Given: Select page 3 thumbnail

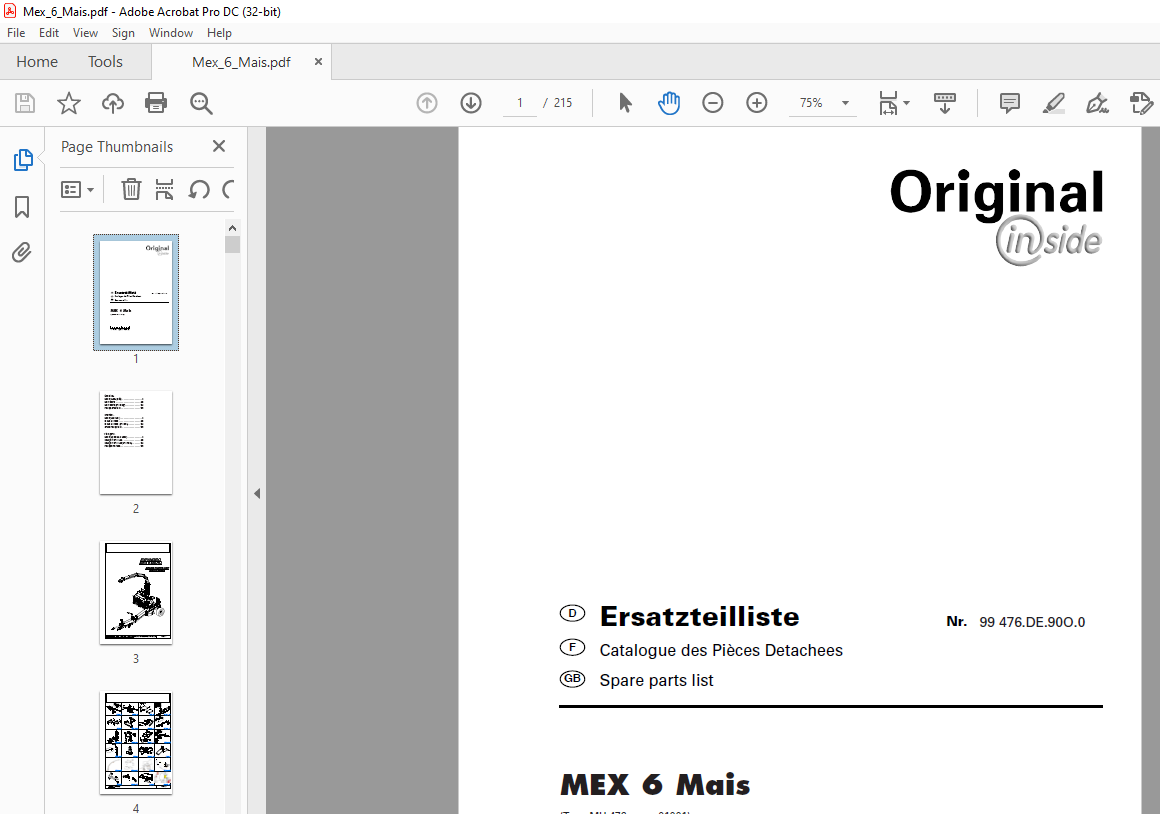Looking at the screenshot, I should coord(138,593).
